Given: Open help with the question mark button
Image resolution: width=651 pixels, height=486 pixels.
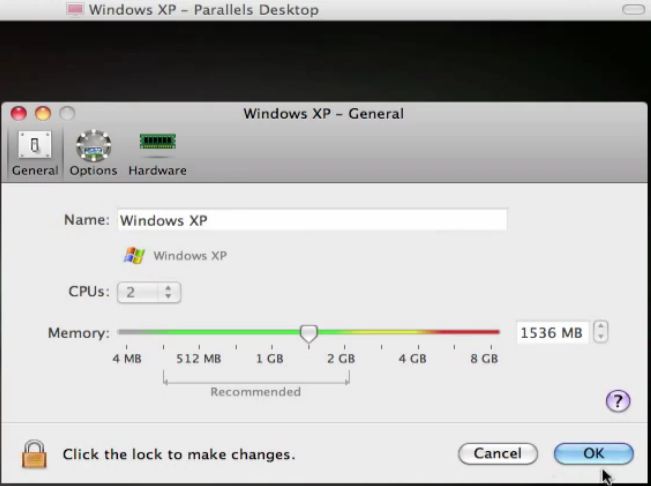Looking at the screenshot, I should coord(618,401).
